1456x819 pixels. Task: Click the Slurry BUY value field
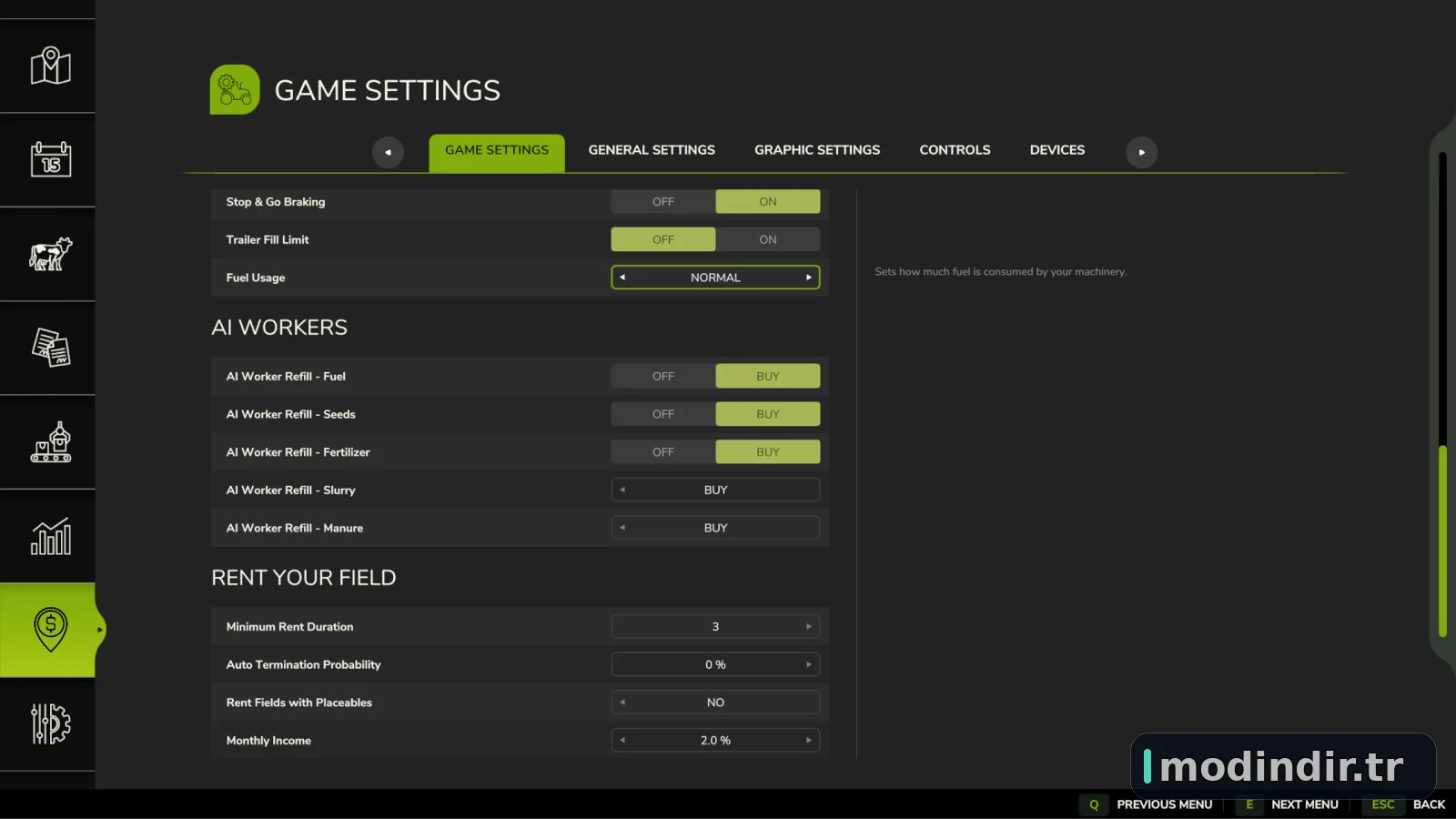(715, 490)
